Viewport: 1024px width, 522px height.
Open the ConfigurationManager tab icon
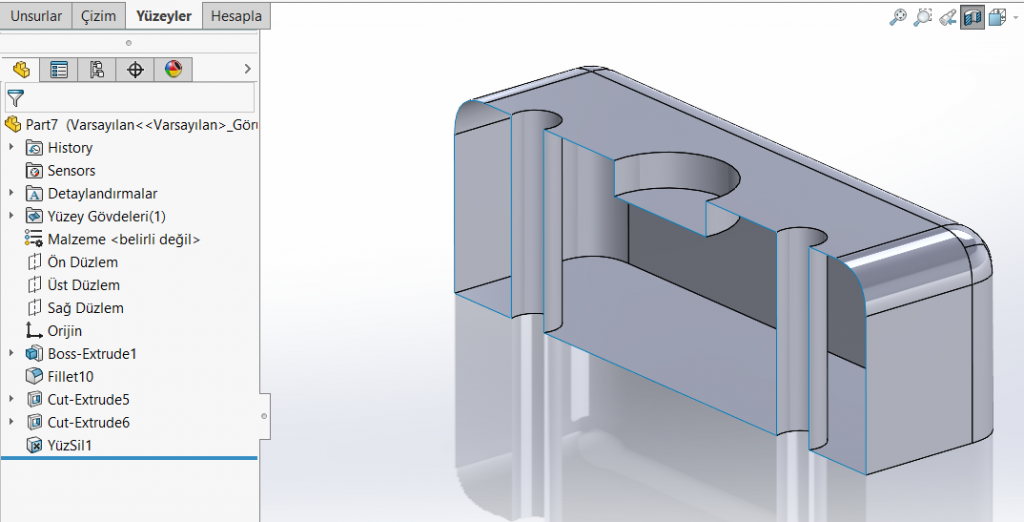click(x=97, y=69)
